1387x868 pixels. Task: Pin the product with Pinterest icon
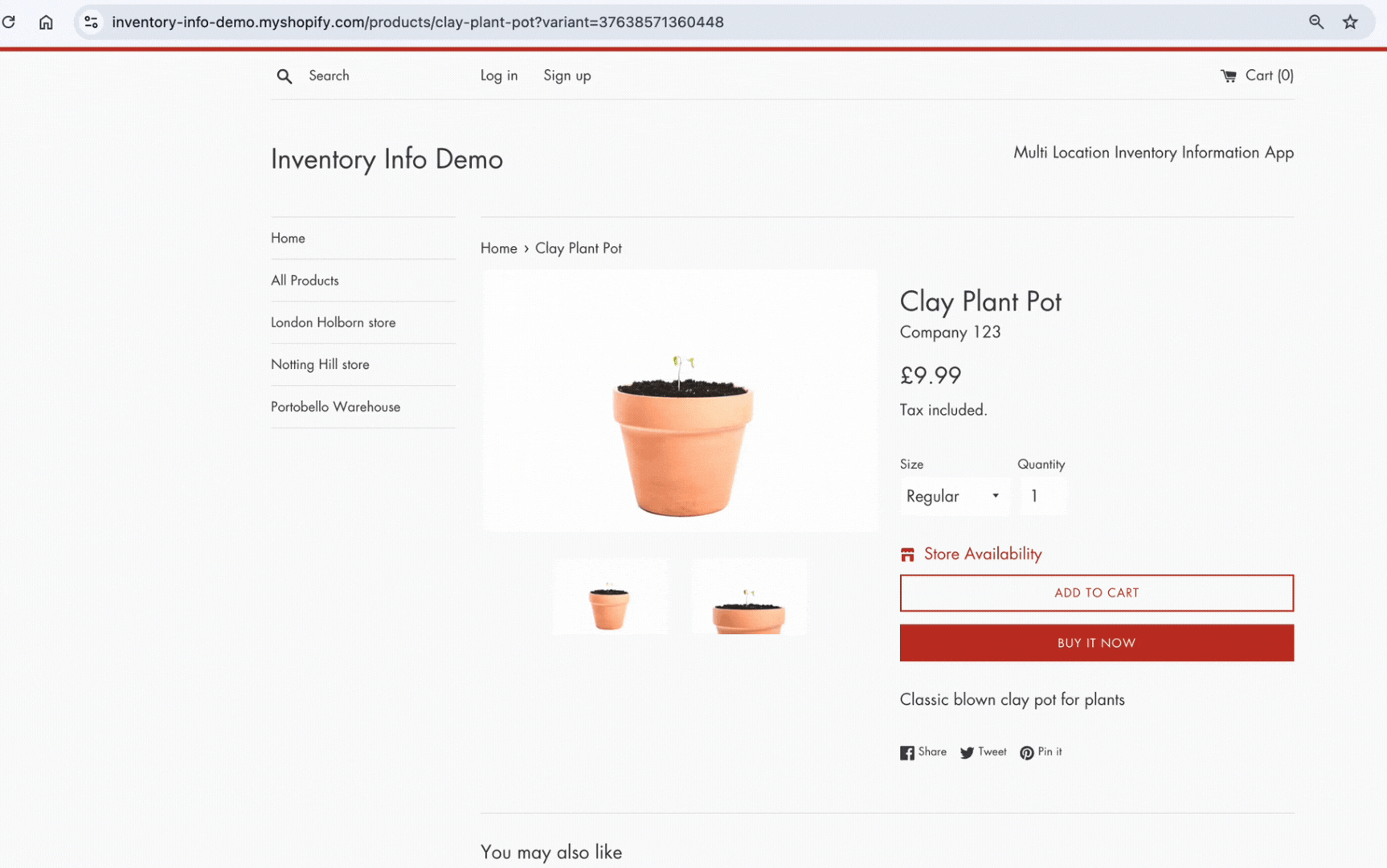pos(1026,753)
